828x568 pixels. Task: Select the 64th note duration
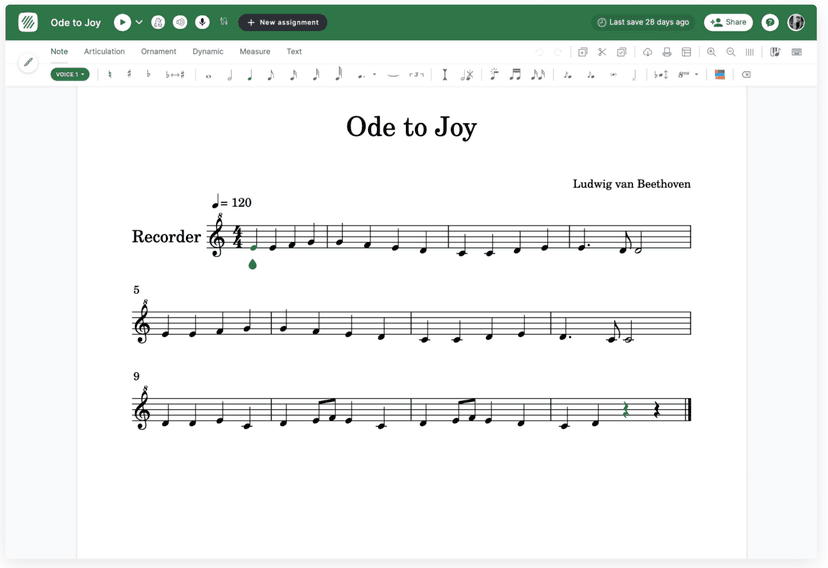pos(338,73)
